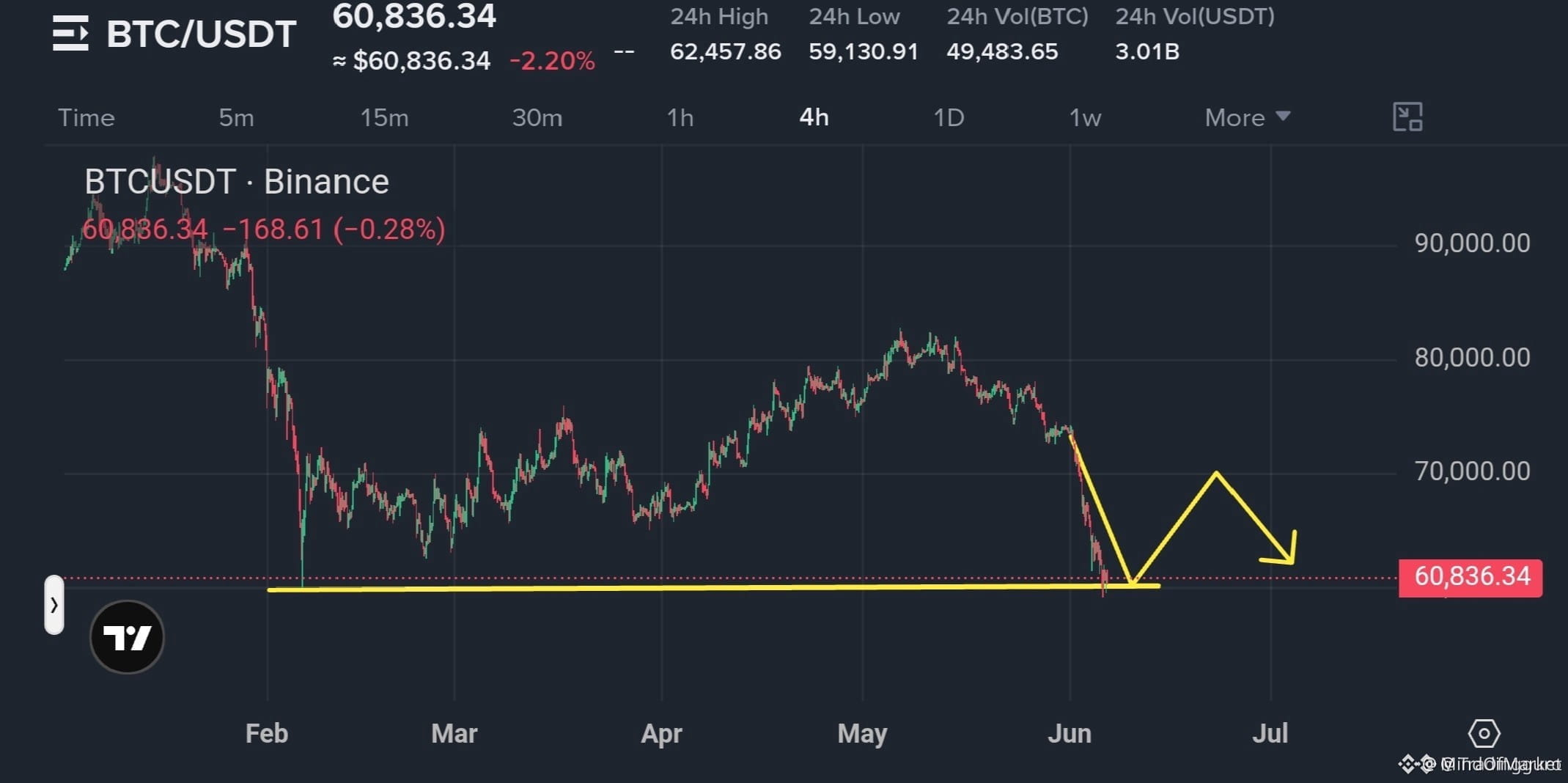Click the 60,836.34 current price label
The height and width of the screenshot is (783, 1568).
click(x=1471, y=578)
